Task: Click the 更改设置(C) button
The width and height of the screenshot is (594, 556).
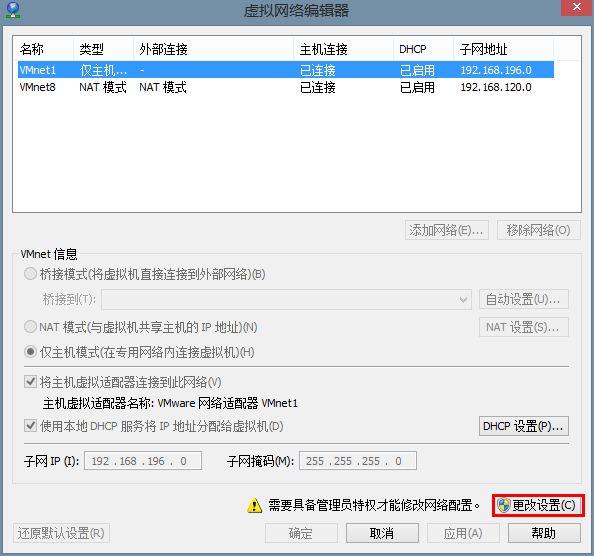Action: 538,505
